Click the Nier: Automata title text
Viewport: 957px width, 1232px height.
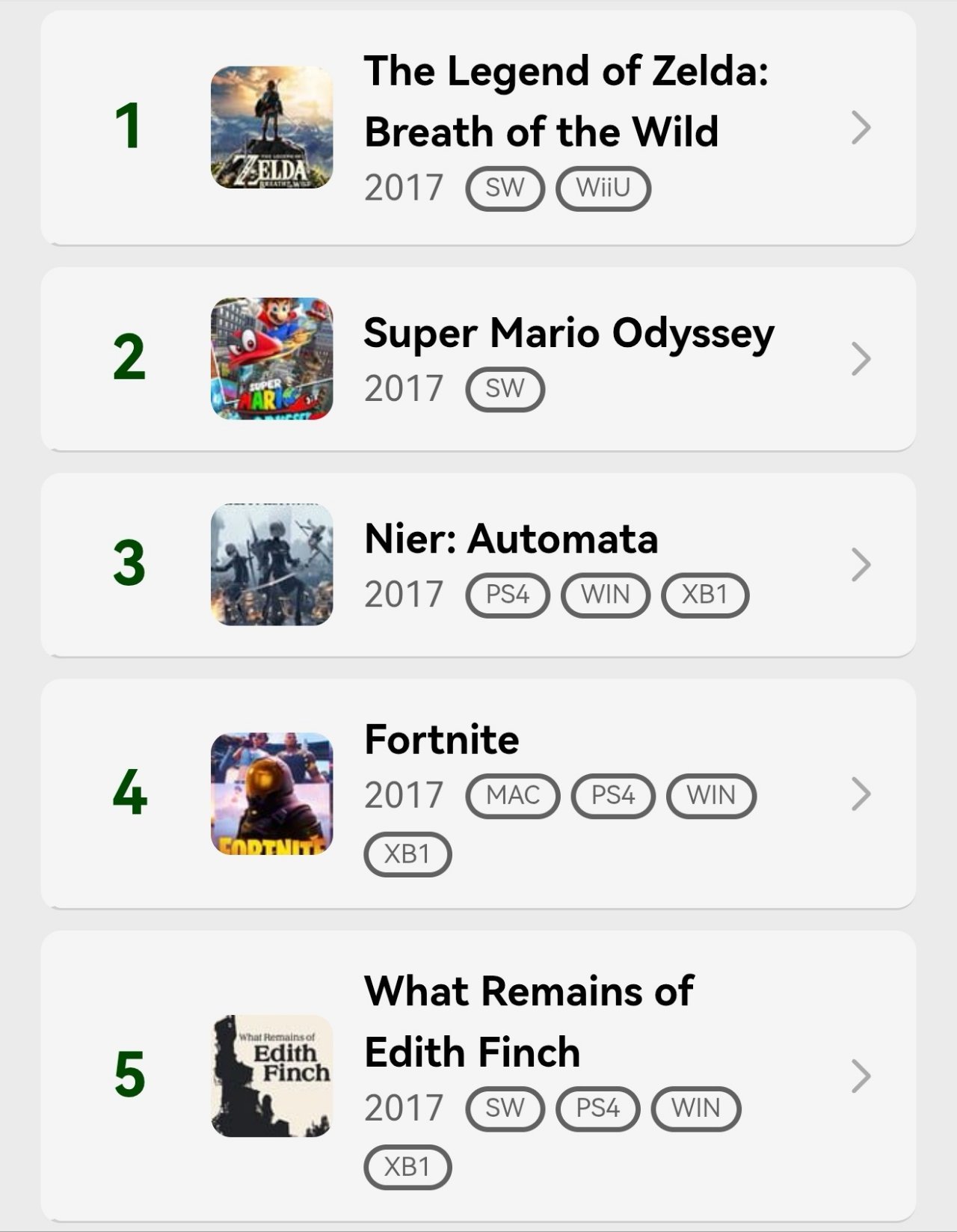[x=511, y=539]
